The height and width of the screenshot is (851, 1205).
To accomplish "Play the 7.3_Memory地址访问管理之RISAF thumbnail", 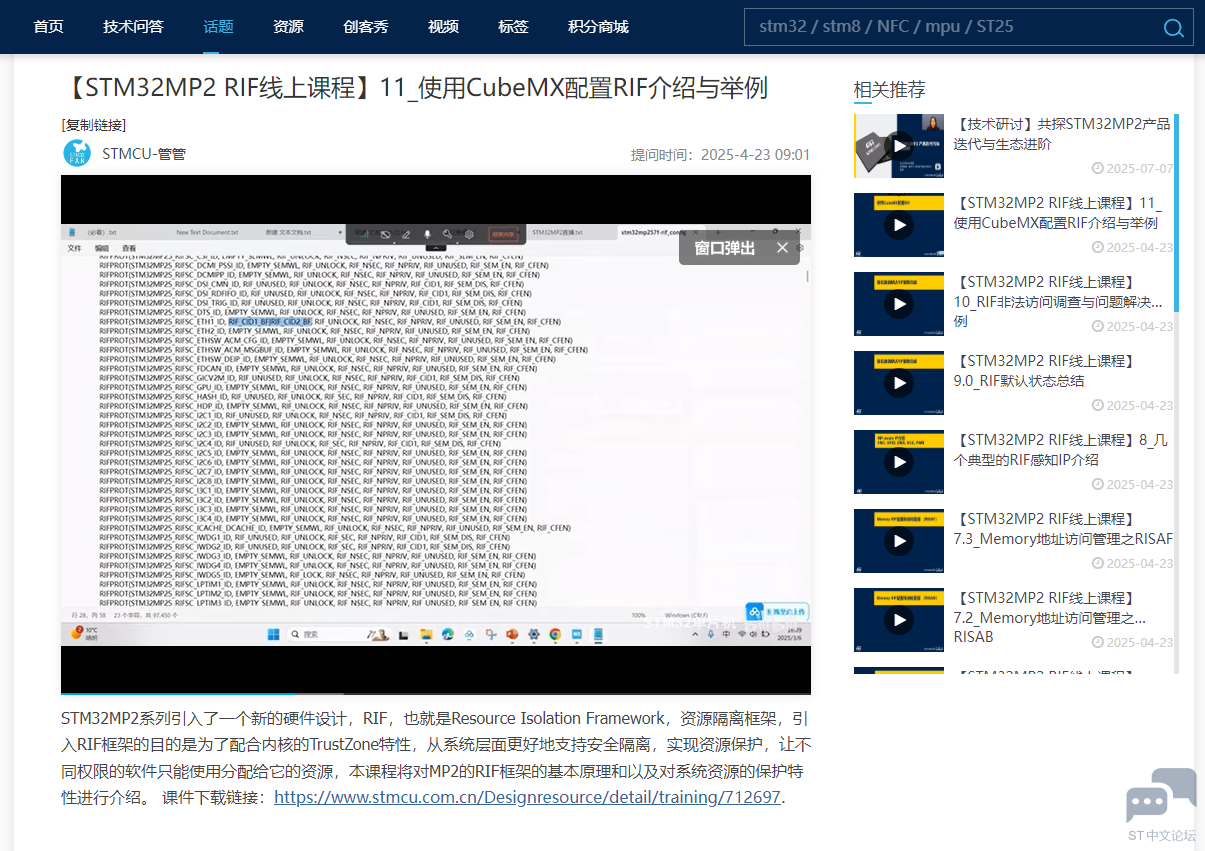I will pos(899,541).
